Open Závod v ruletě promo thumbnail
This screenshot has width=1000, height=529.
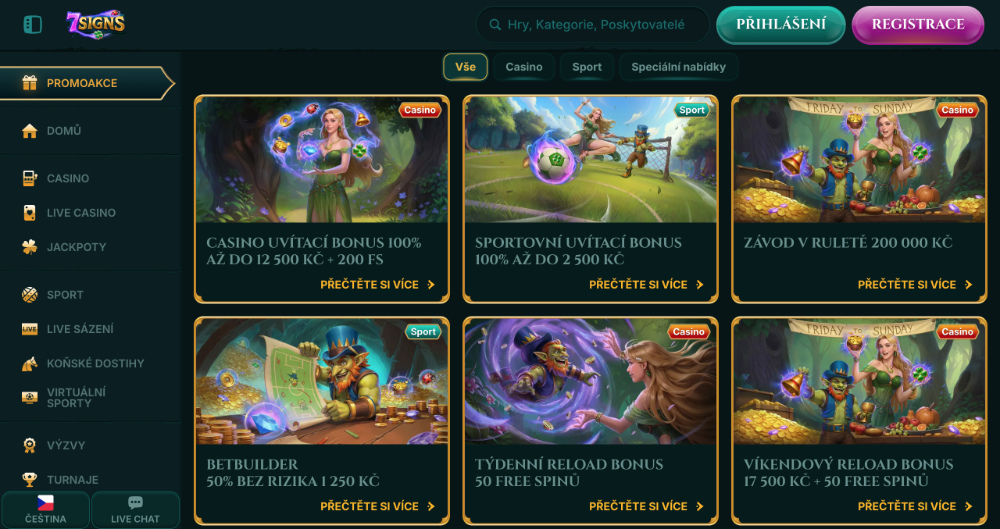(858, 160)
